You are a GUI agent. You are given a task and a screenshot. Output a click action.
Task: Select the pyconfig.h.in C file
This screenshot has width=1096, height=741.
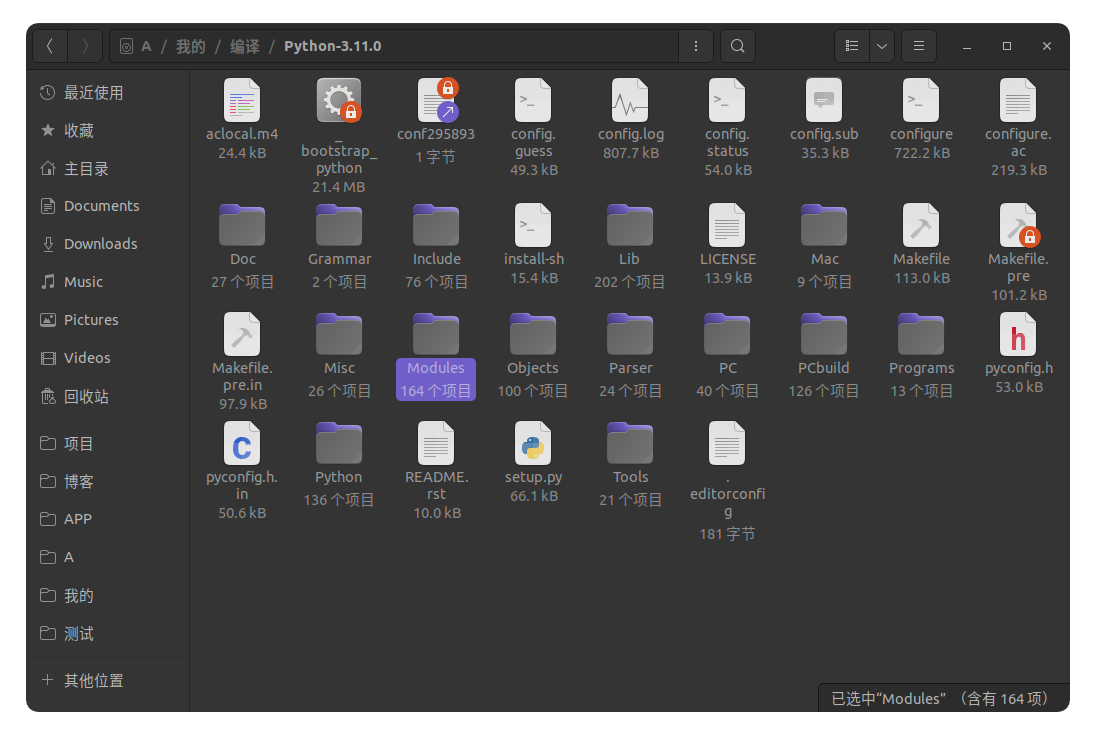coord(242,443)
